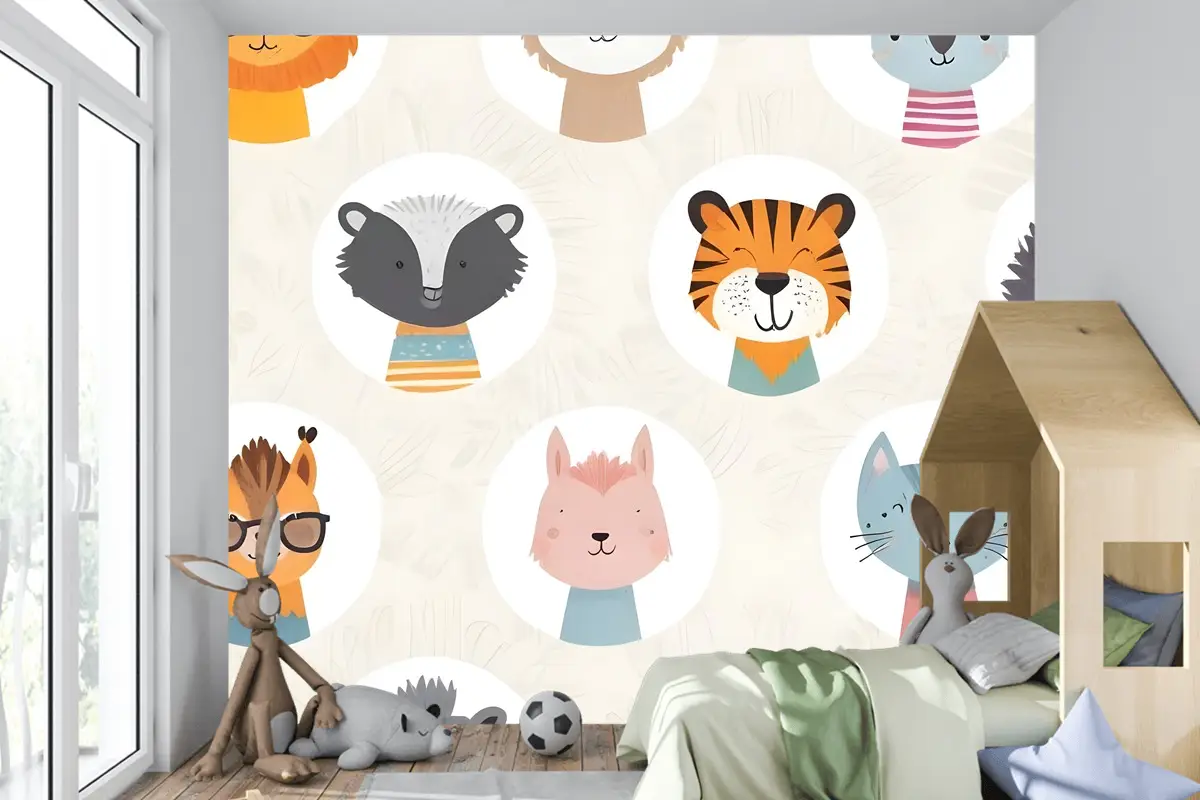
Task: Click the badger's striped orange and teal shirt
Action: point(433,357)
